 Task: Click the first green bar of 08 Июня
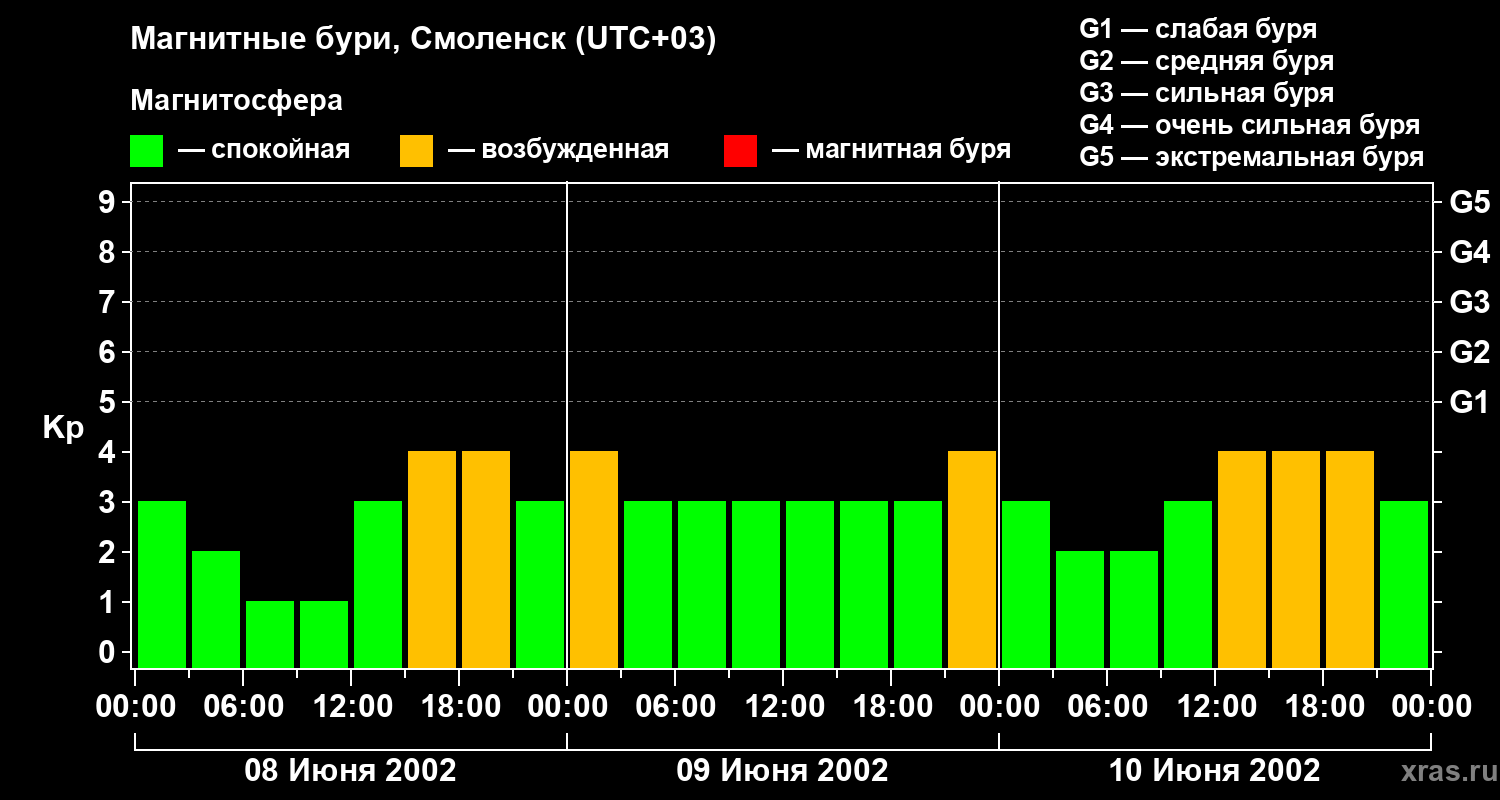pyautogui.click(x=162, y=584)
